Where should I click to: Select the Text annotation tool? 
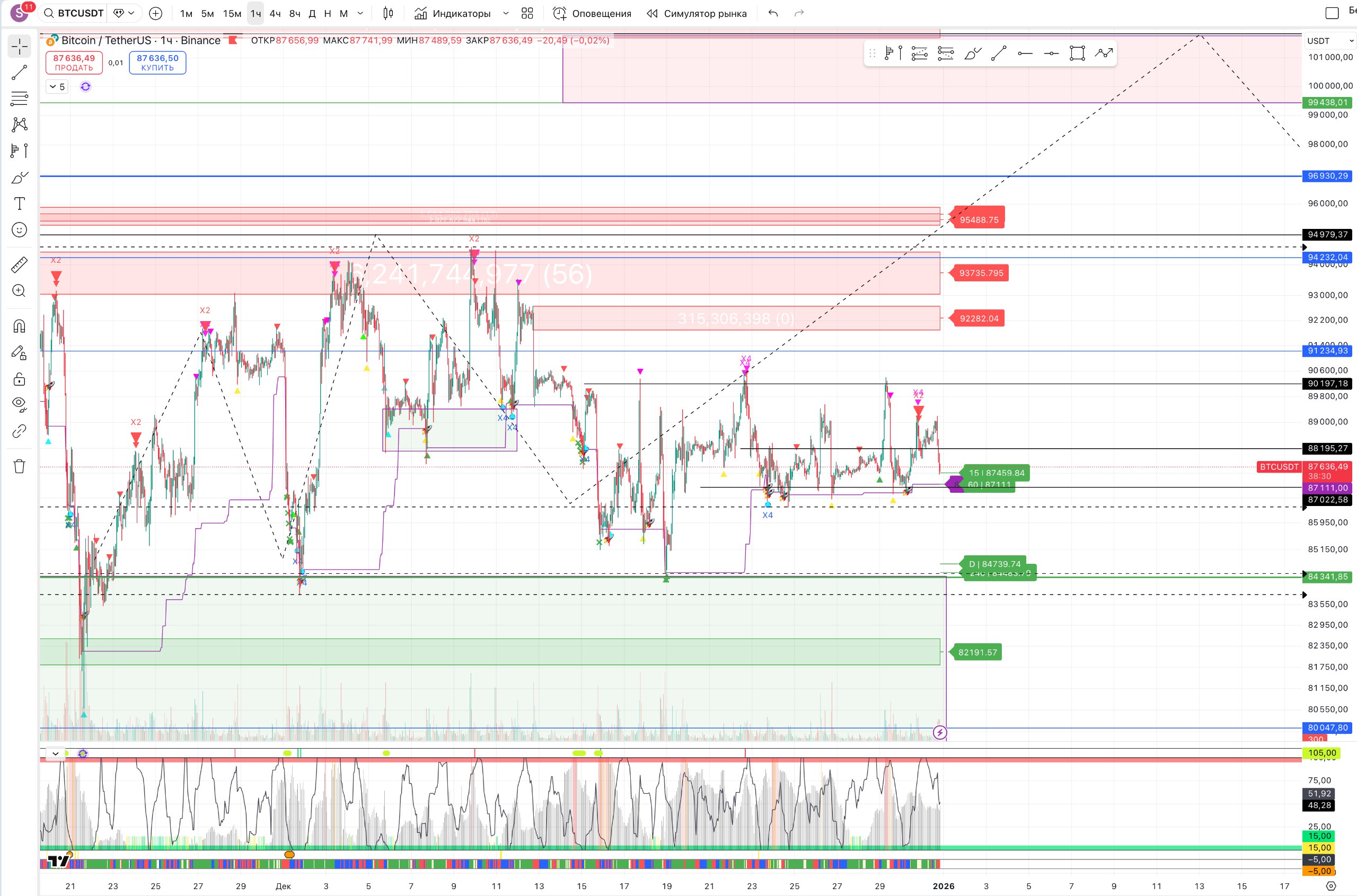(20, 203)
